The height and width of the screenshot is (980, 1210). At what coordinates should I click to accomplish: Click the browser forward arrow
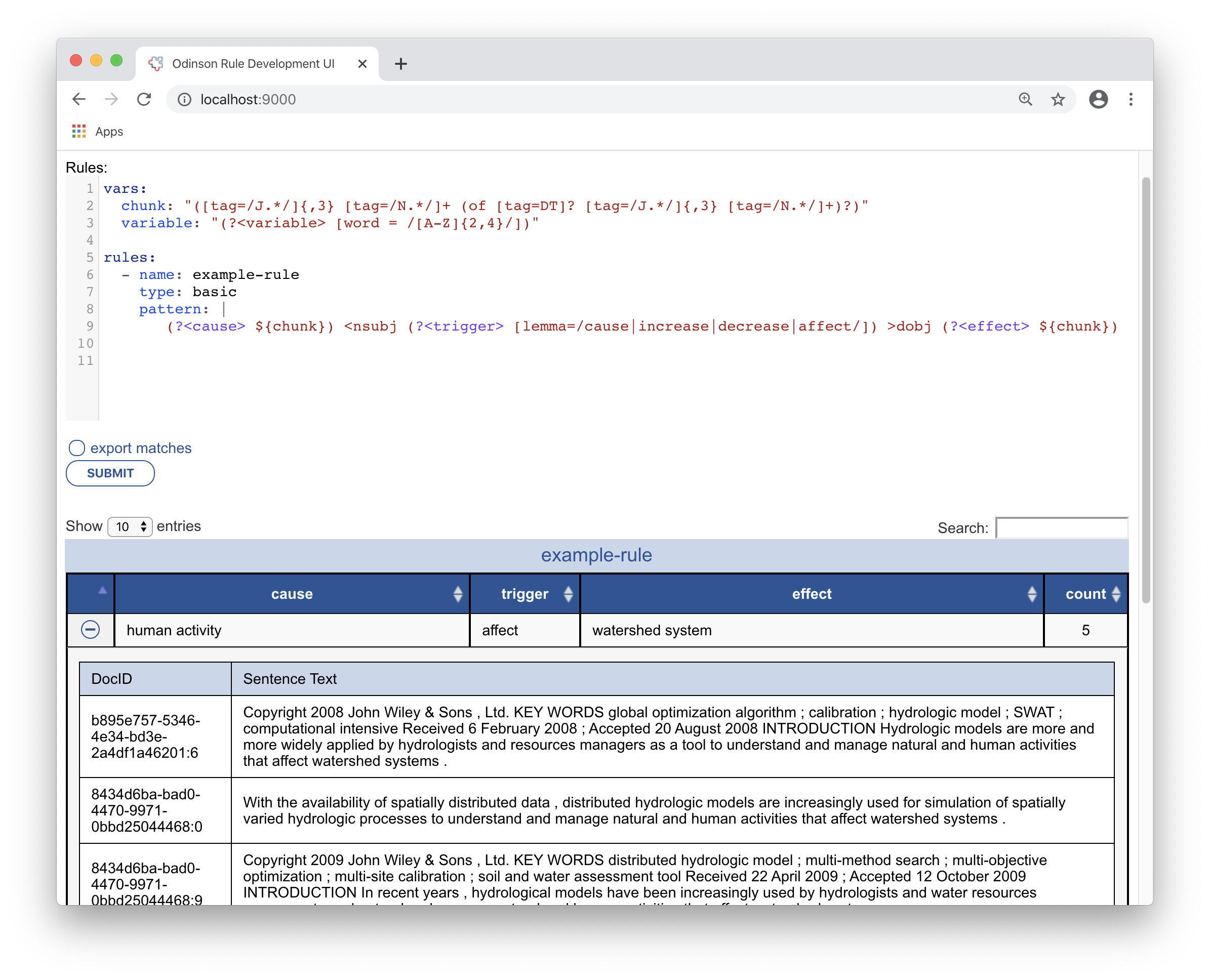click(x=111, y=99)
